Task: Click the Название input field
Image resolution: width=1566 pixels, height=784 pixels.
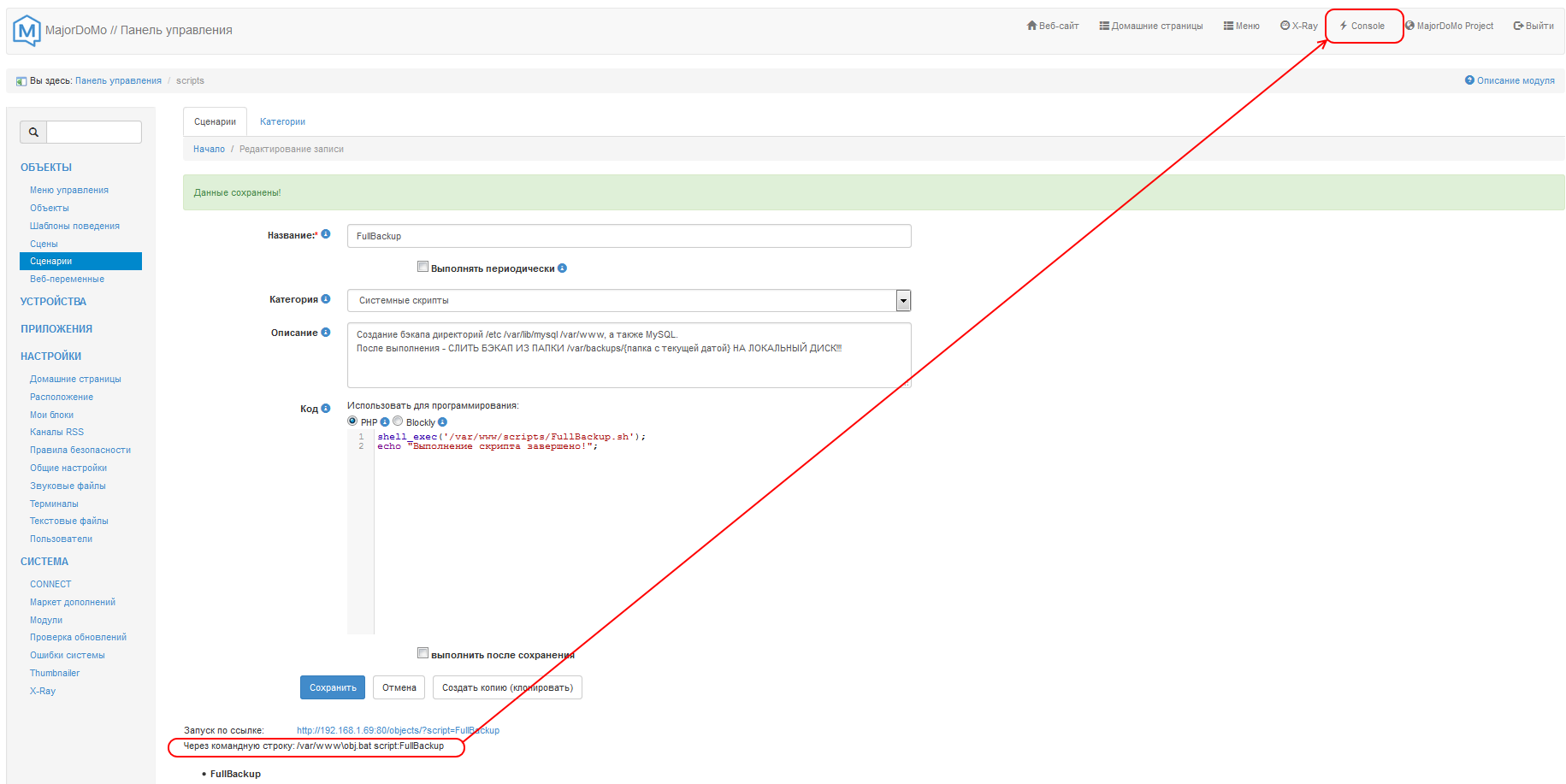Action: [629, 236]
